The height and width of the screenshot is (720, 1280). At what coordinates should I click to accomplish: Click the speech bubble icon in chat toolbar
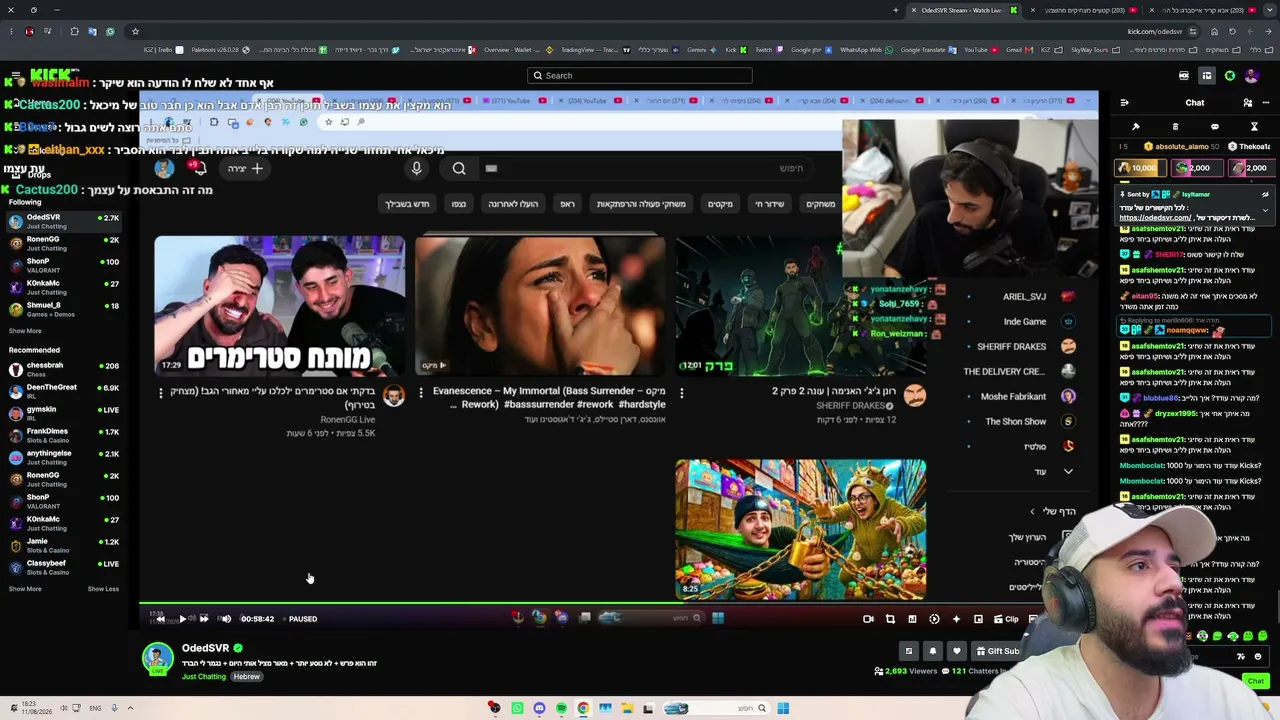(1215, 127)
